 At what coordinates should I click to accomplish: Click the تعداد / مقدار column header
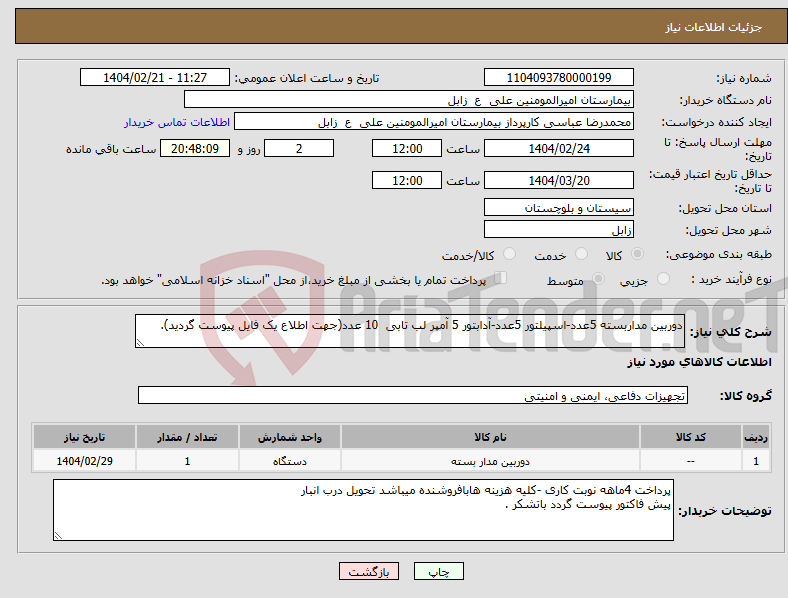click(187, 437)
